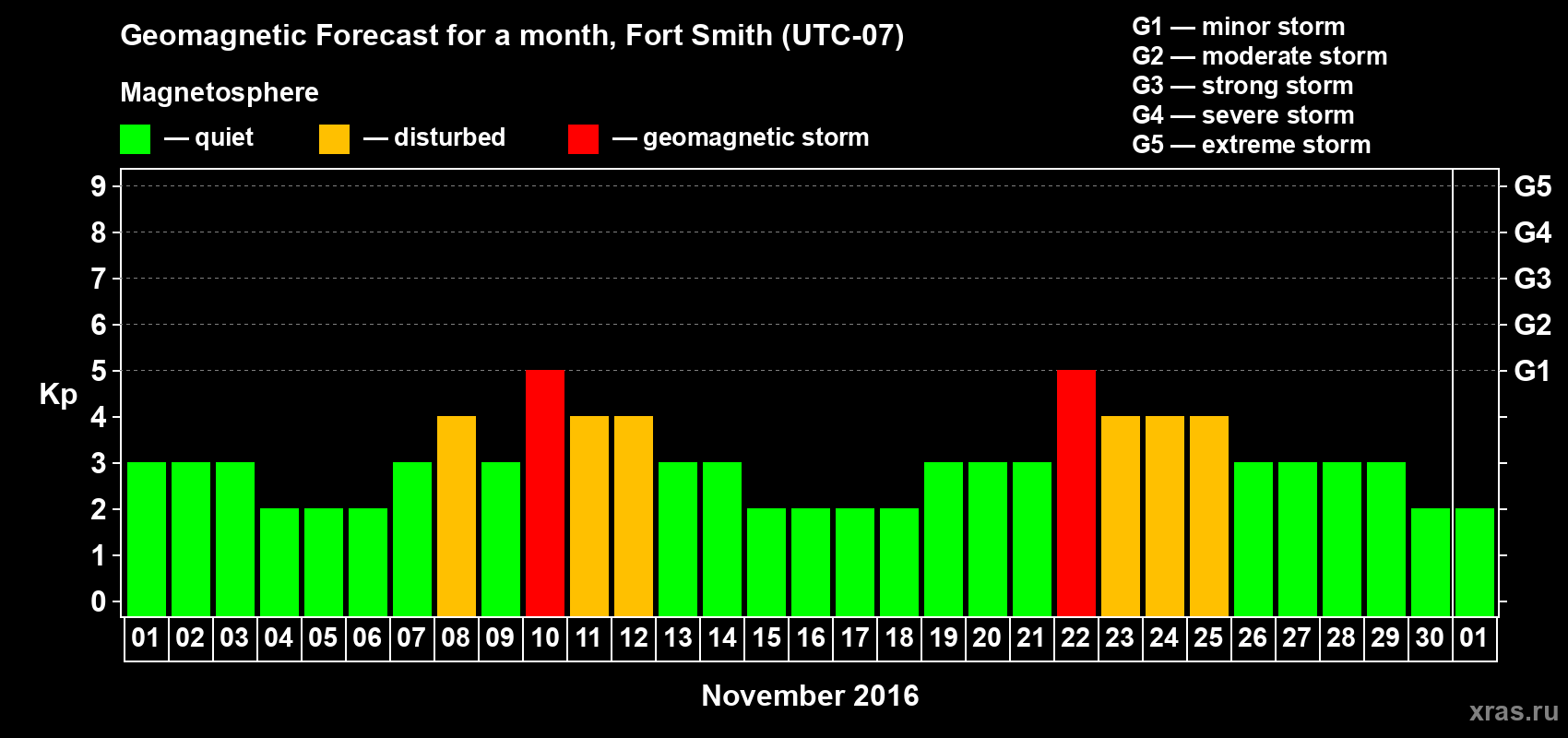Click the Kp value 9 on left axis

(99, 186)
